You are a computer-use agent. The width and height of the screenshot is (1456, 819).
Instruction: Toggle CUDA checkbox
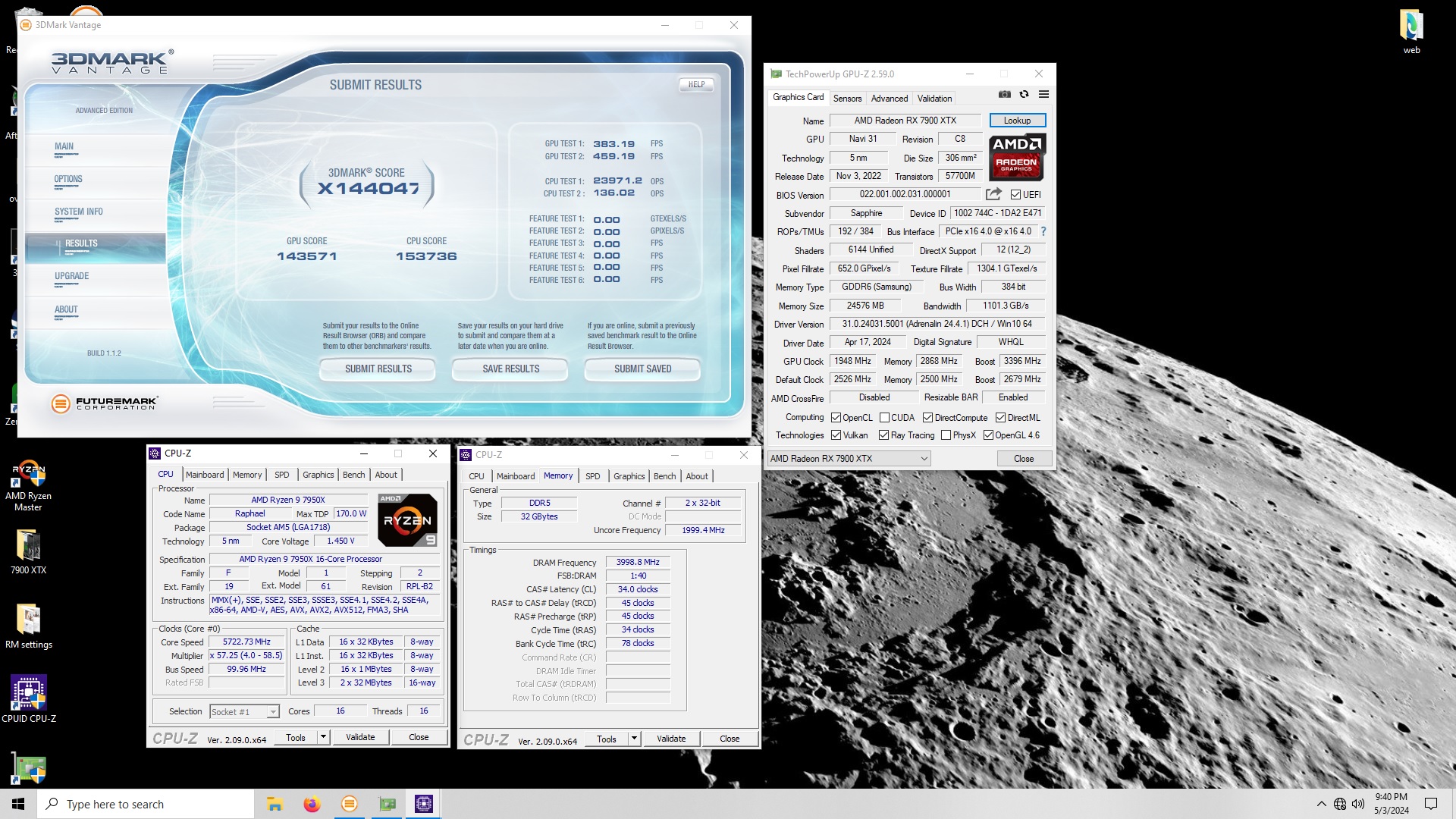point(884,418)
